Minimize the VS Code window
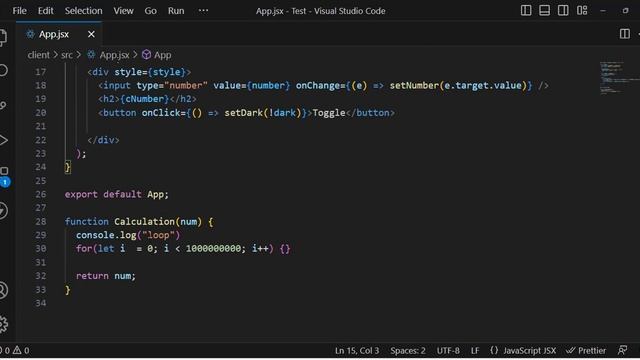Screen dimensions: 640x360 (603, 11)
